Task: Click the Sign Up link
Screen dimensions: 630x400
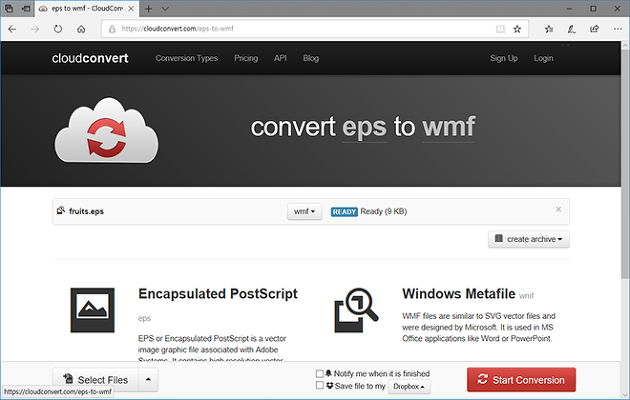Action: [x=503, y=58]
